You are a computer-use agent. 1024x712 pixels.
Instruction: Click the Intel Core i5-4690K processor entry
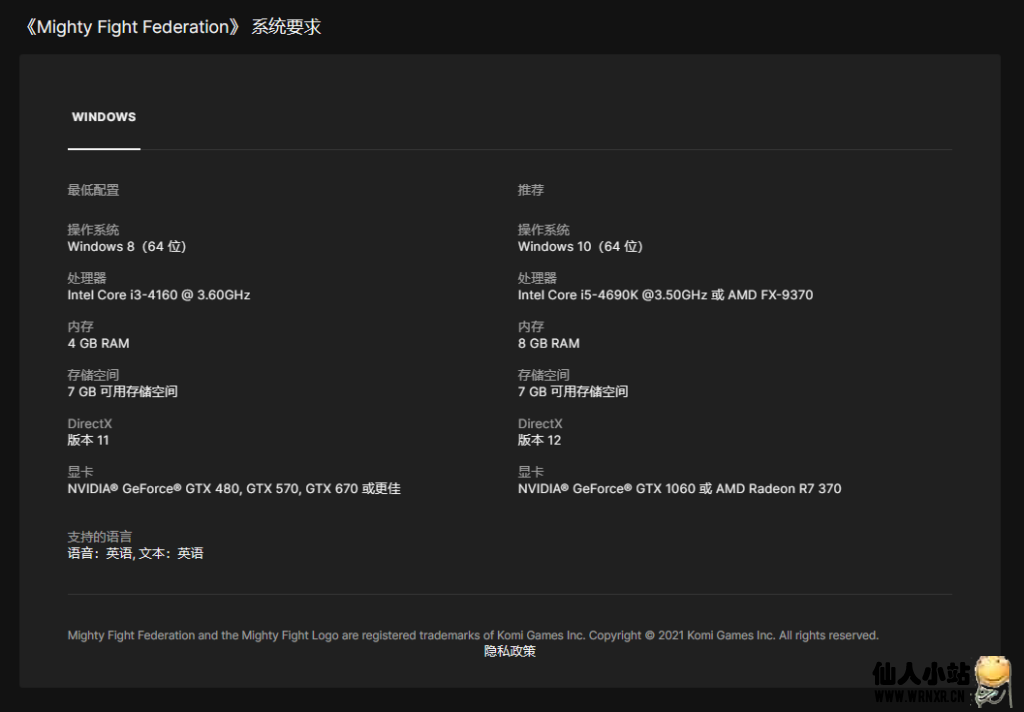point(665,295)
